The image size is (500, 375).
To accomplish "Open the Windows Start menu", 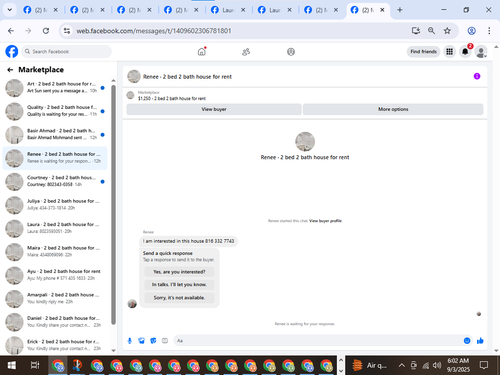I will [x=12, y=365].
